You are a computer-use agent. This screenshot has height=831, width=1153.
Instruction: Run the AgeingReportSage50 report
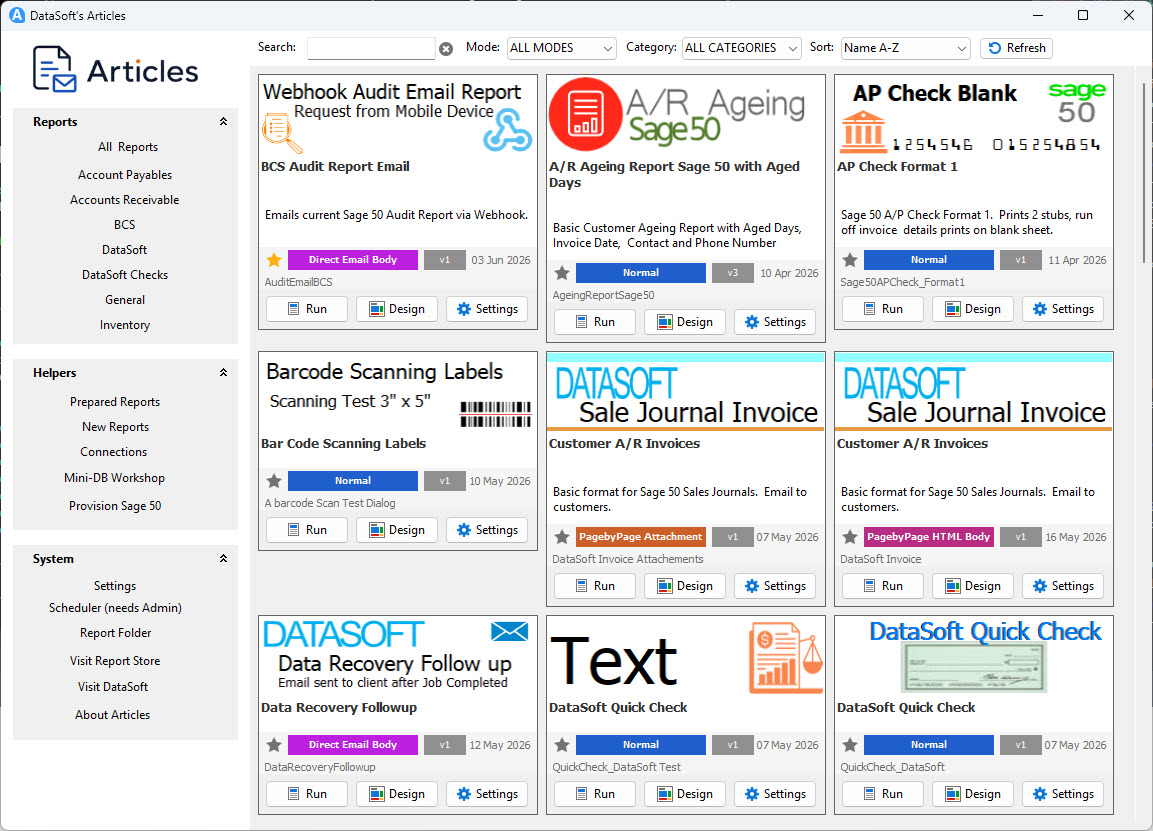pos(595,322)
